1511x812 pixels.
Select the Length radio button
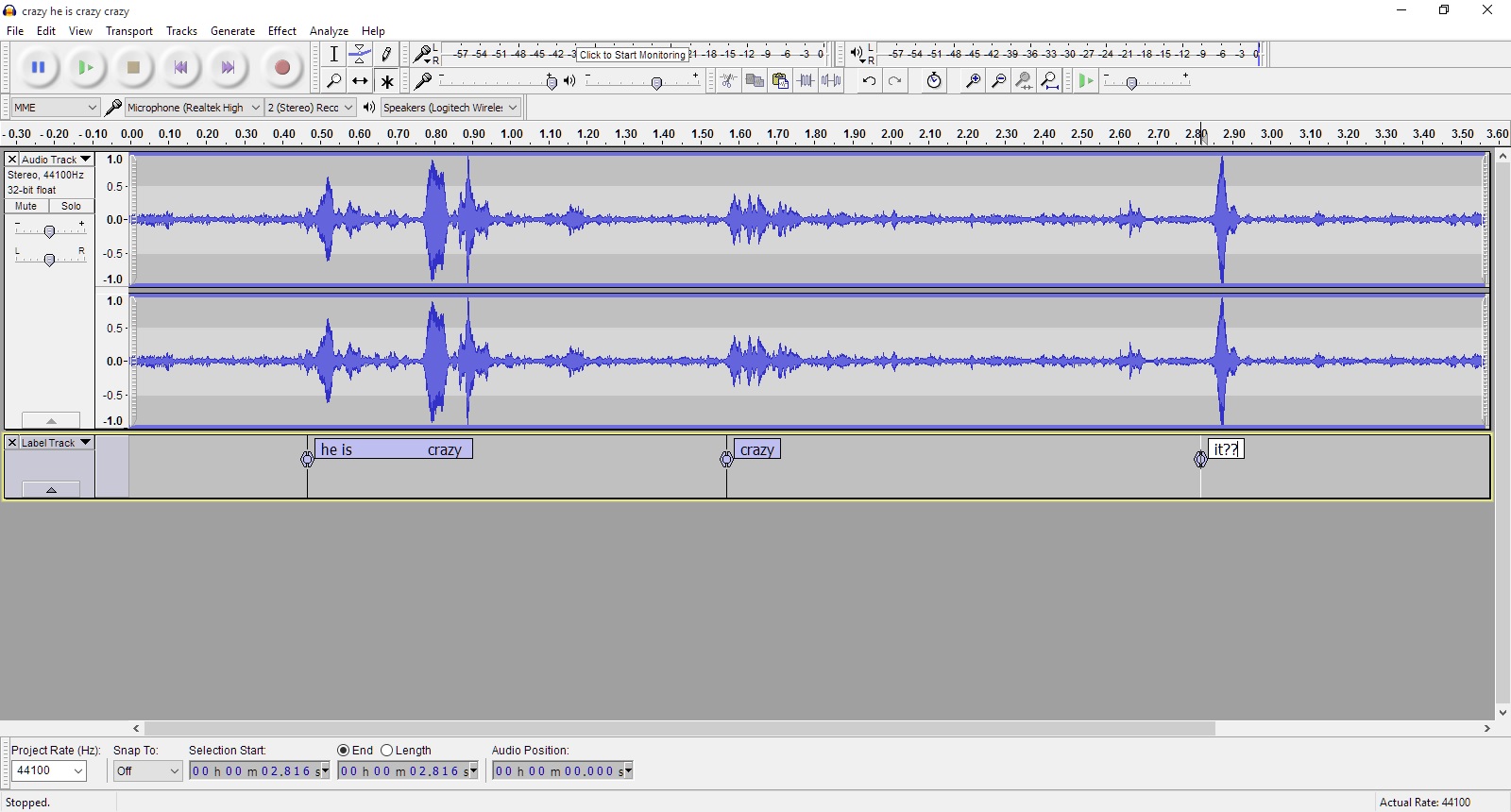(x=387, y=751)
